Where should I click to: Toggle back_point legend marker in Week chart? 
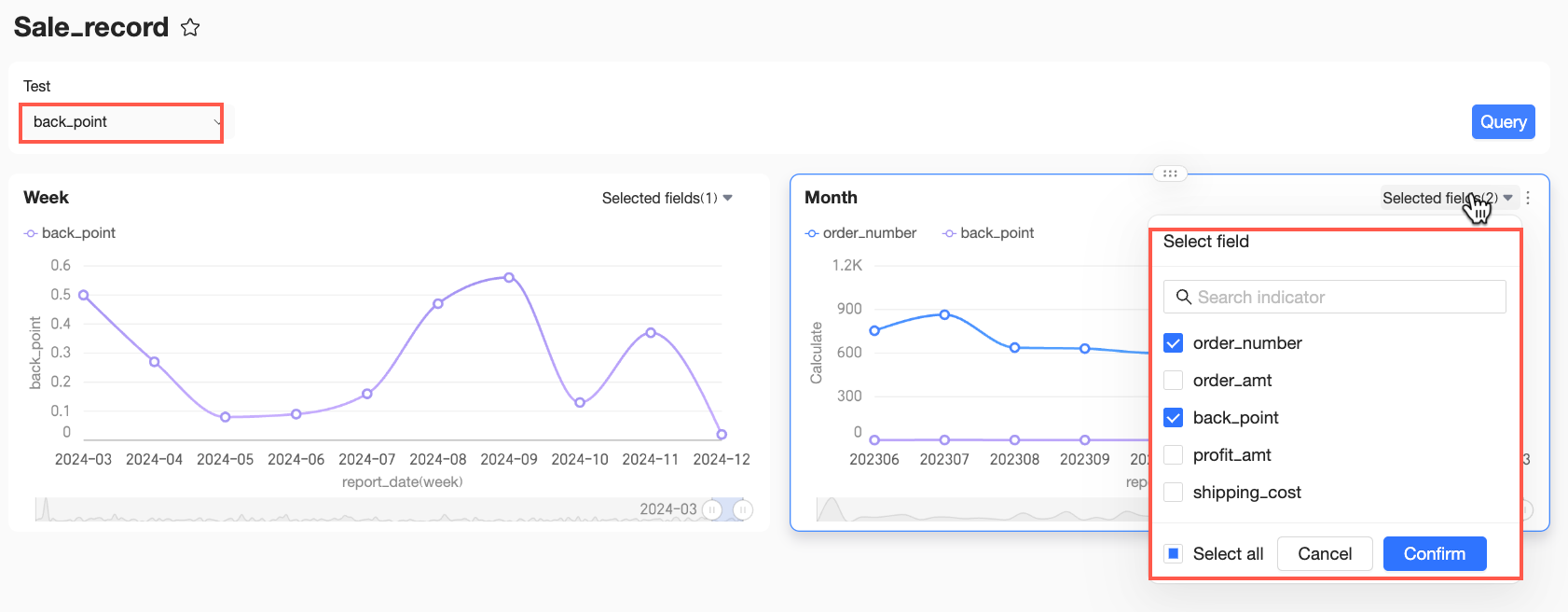[31, 233]
